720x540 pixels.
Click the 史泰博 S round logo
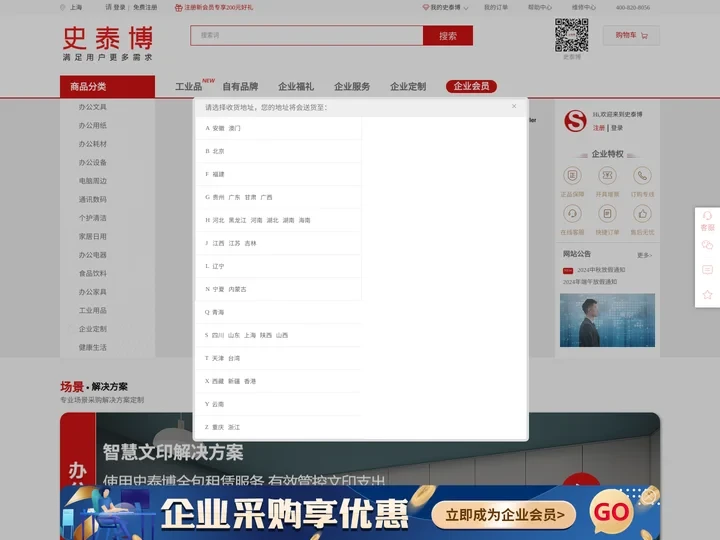tap(575, 121)
